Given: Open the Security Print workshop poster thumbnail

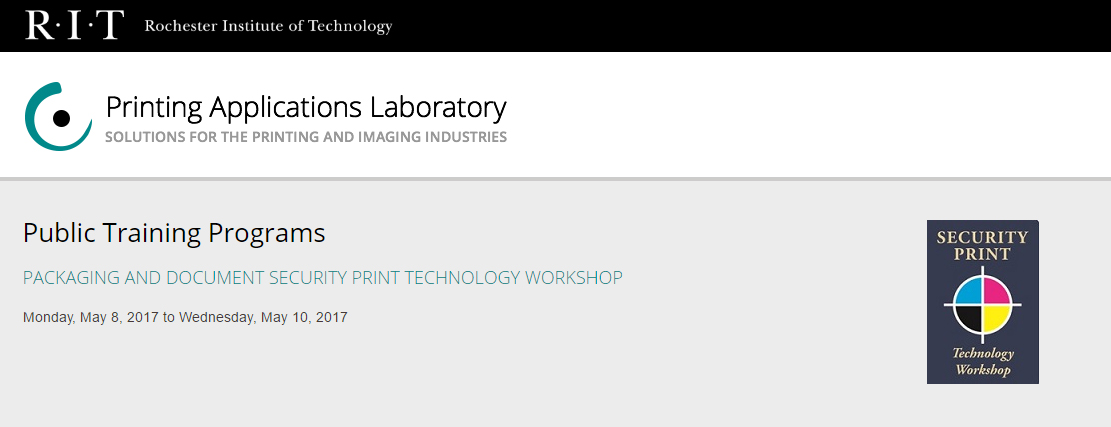Looking at the screenshot, I should click(x=983, y=302).
